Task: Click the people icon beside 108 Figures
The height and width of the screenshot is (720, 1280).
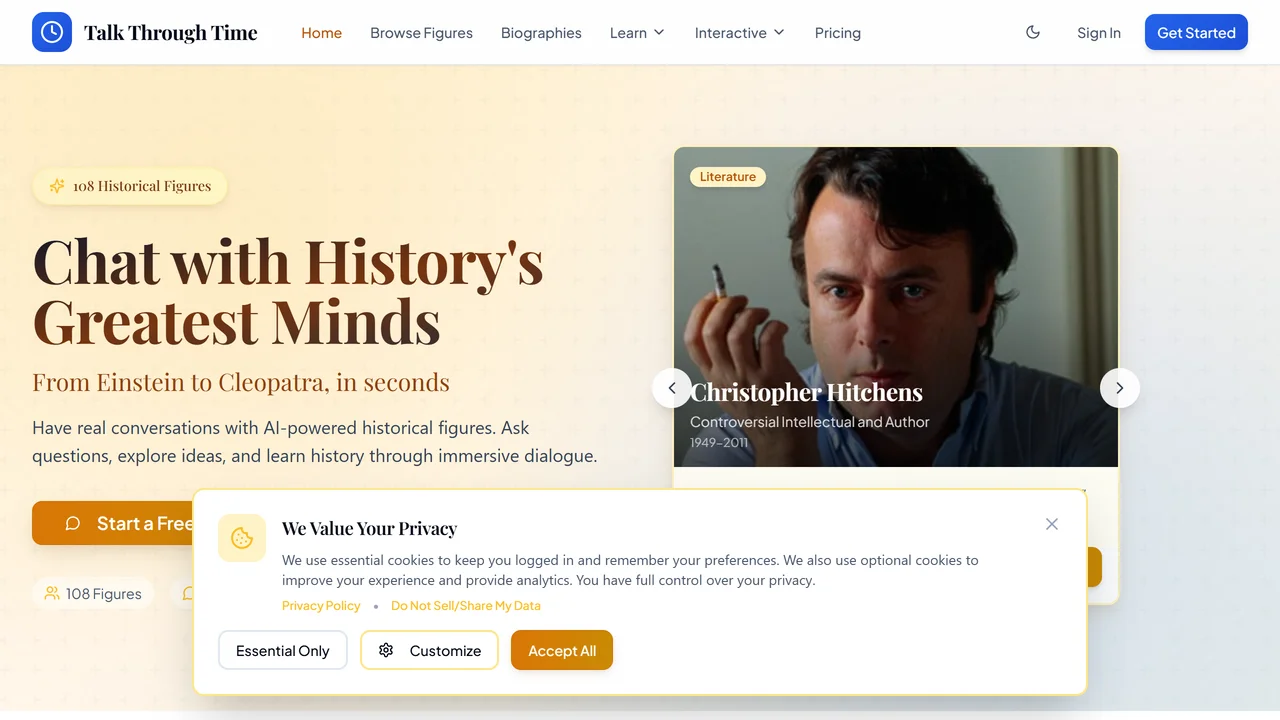Action: (x=52, y=593)
